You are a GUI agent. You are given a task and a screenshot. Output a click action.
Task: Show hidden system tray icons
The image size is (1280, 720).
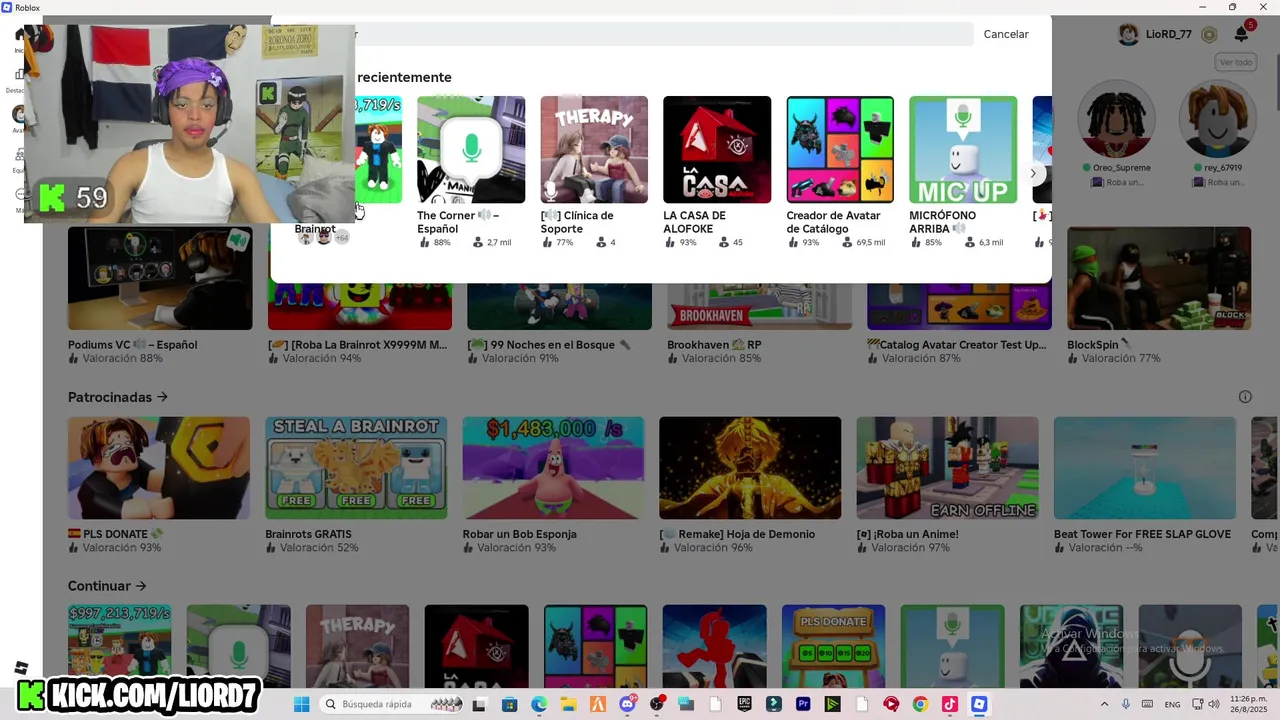(1104, 704)
